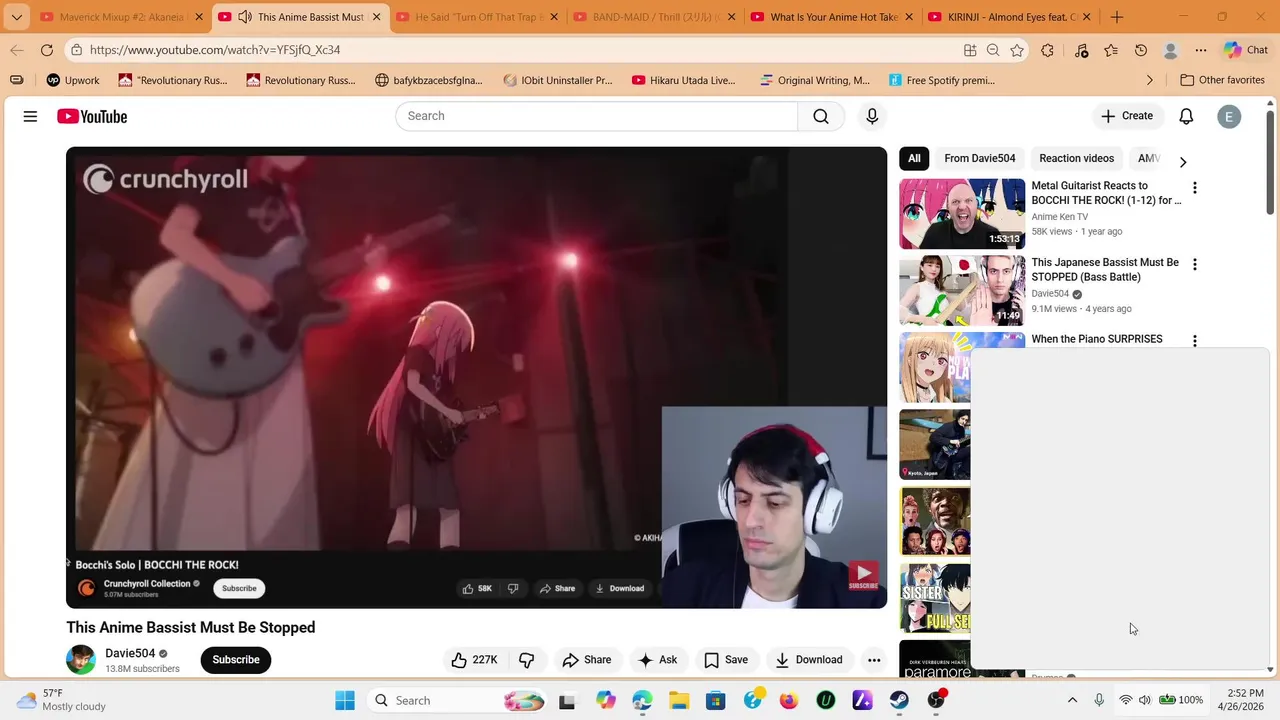Open browser extensions puzzle icon

coord(1047,50)
